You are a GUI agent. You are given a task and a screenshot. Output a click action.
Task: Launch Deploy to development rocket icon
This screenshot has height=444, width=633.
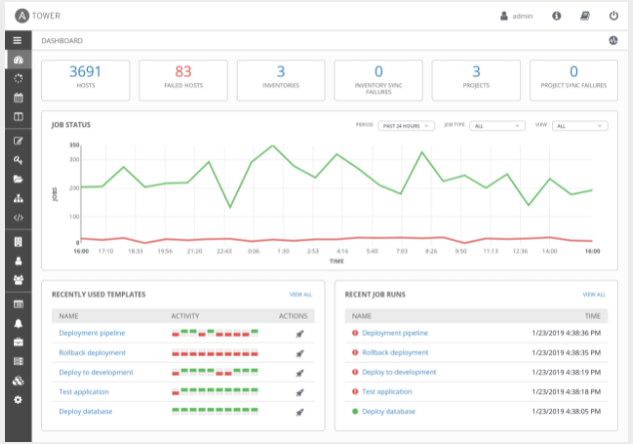[300, 373]
